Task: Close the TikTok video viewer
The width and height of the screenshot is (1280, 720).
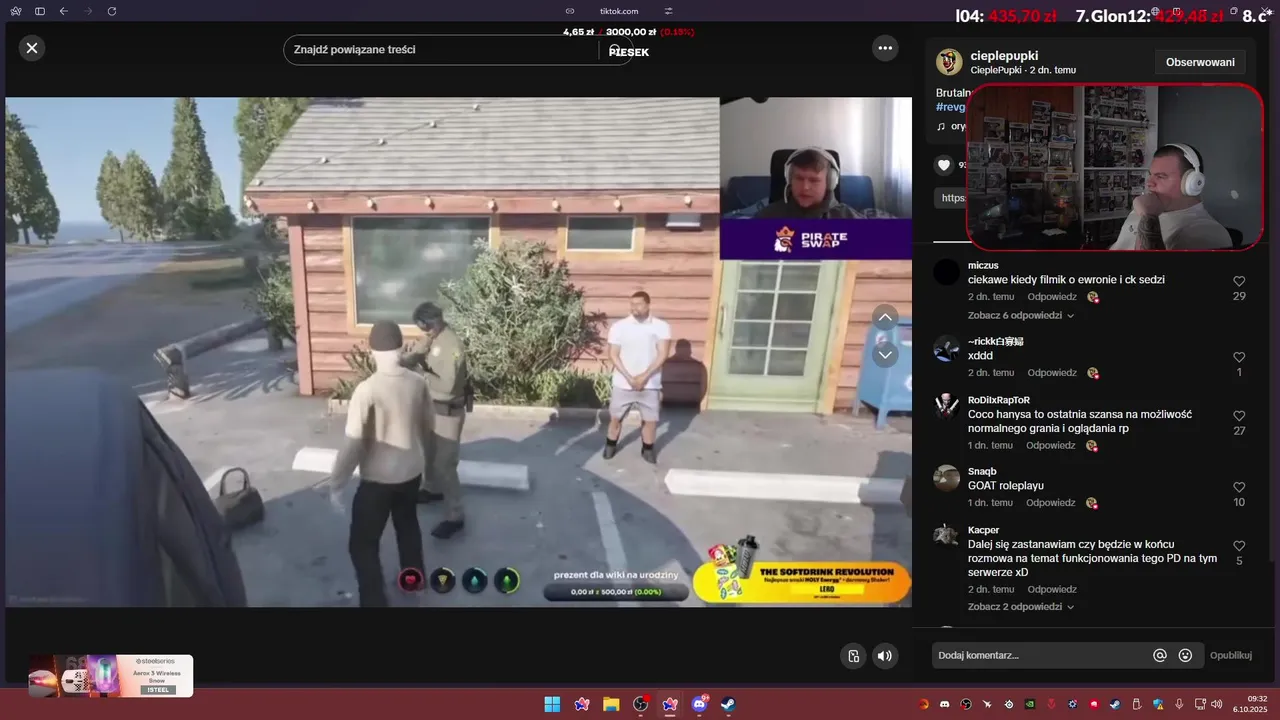Action: [x=32, y=47]
